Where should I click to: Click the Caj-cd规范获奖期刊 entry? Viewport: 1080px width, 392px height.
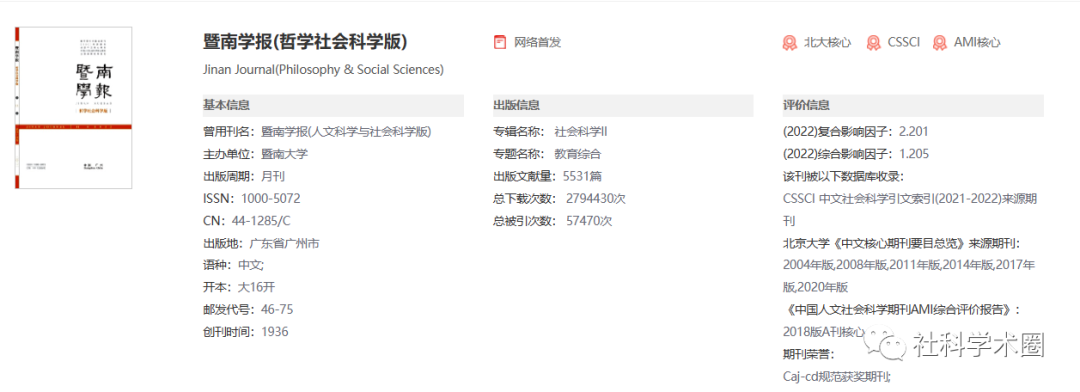pos(838,377)
